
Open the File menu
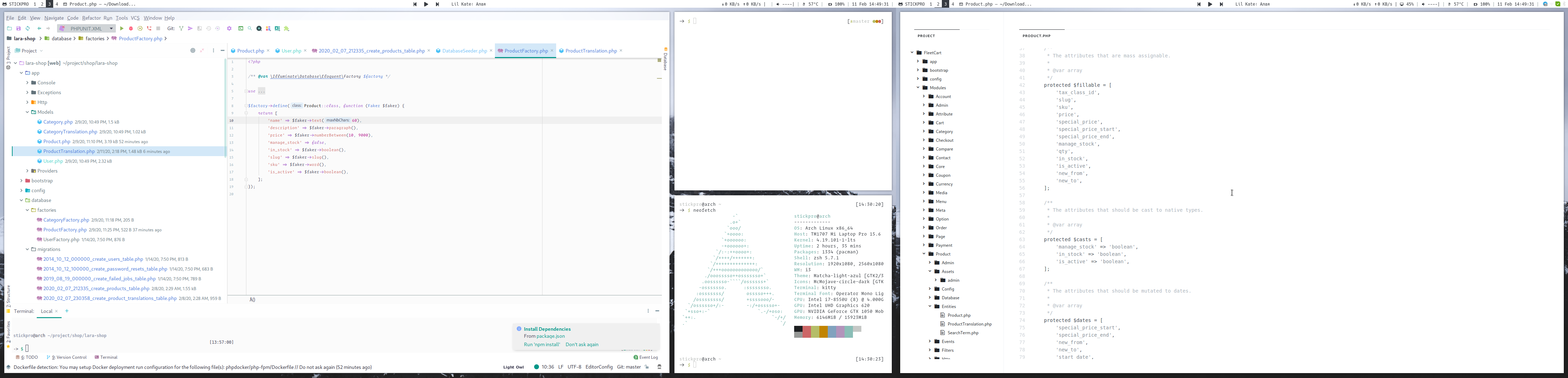click(x=10, y=17)
